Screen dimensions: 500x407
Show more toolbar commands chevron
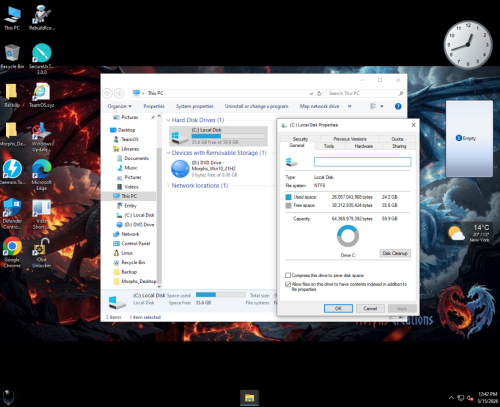(350, 106)
